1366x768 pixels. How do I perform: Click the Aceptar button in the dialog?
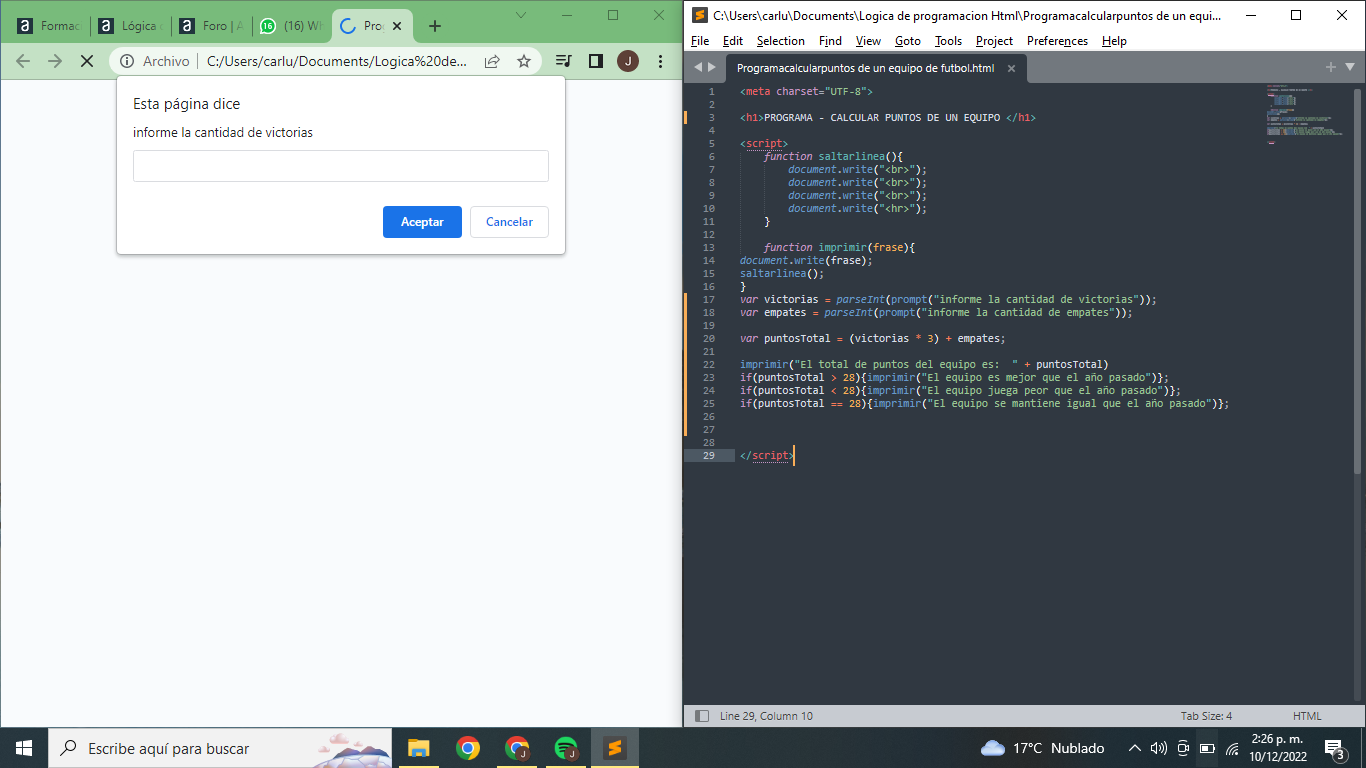point(422,222)
